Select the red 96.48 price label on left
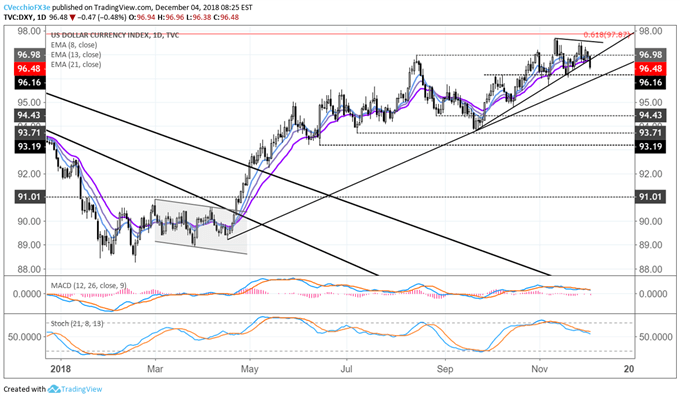Viewport: 680px width, 399px height. (30, 69)
